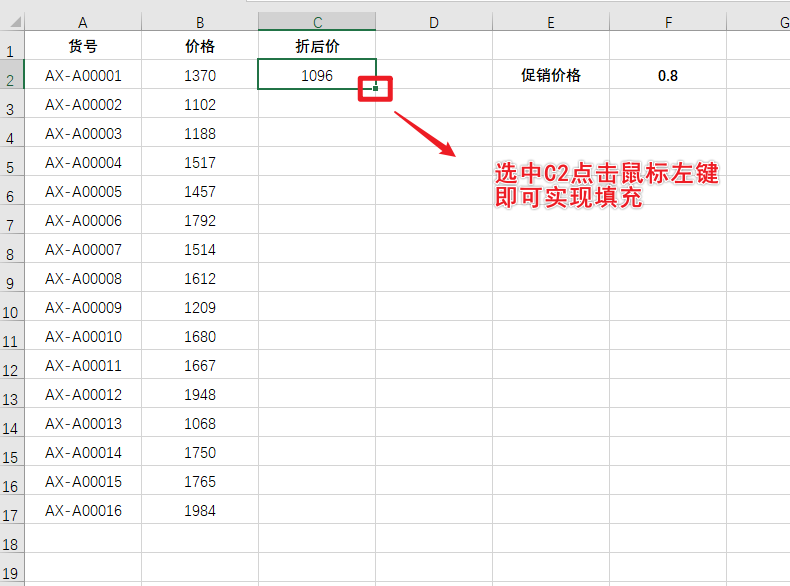Select cell AX-A00008

pyautogui.click(x=83, y=278)
